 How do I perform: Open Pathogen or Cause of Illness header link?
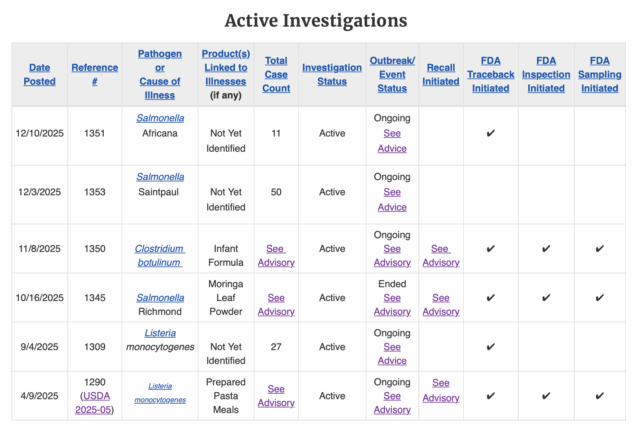pyautogui.click(x=159, y=73)
